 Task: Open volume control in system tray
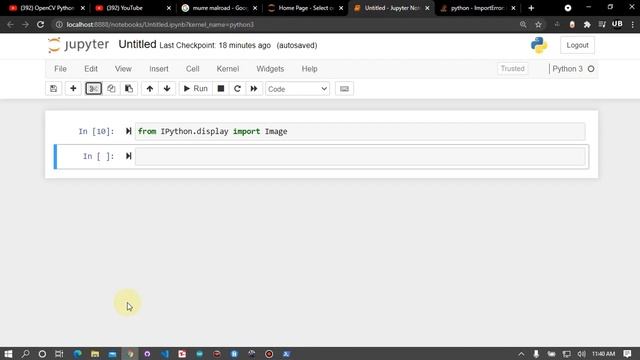(581, 354)
